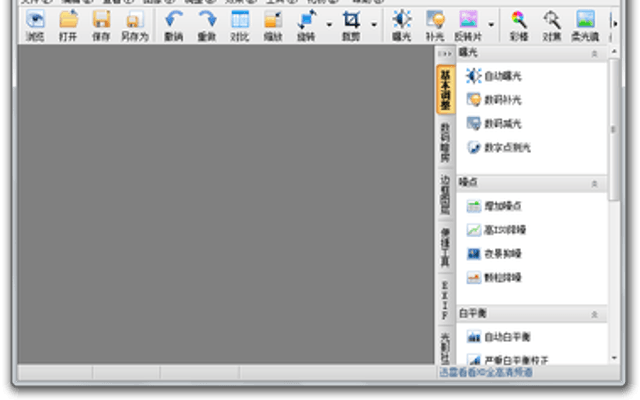The width and height of the screenshot is (640, 400).
Task: Collapse the 噪点 section in side panel
Action: tap(594, 184)
